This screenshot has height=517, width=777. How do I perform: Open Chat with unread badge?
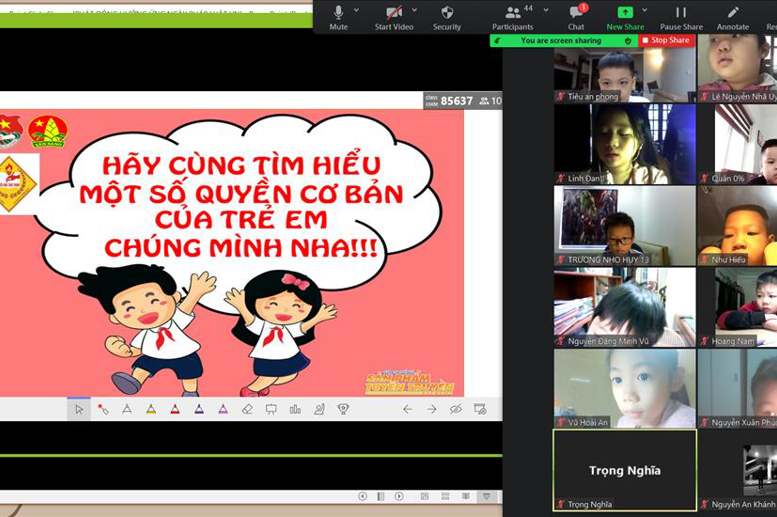coord(576,17)
